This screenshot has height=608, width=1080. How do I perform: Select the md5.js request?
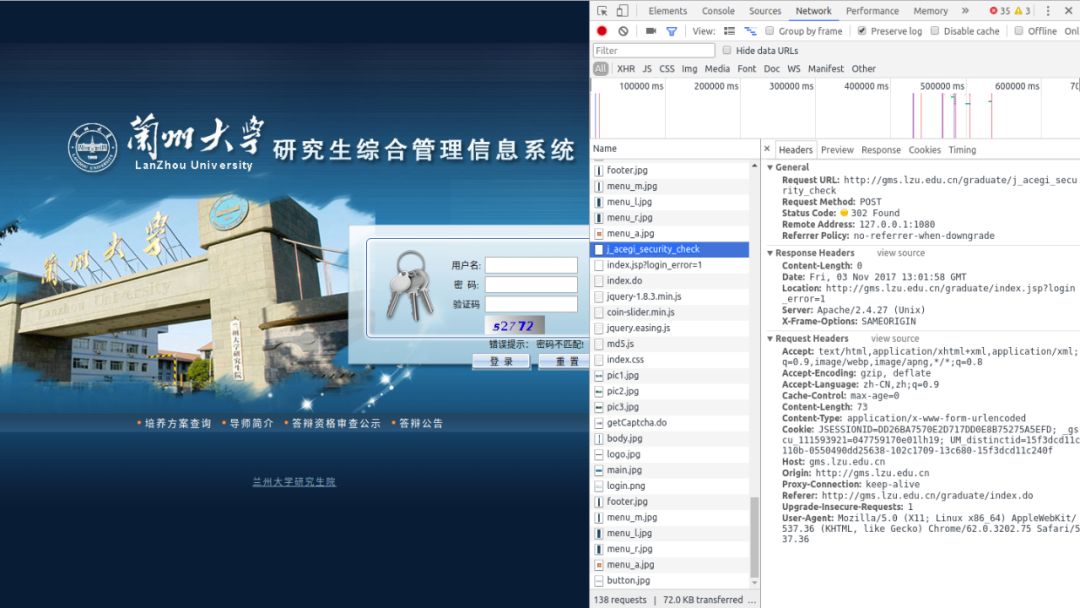[x=669, y=344]
